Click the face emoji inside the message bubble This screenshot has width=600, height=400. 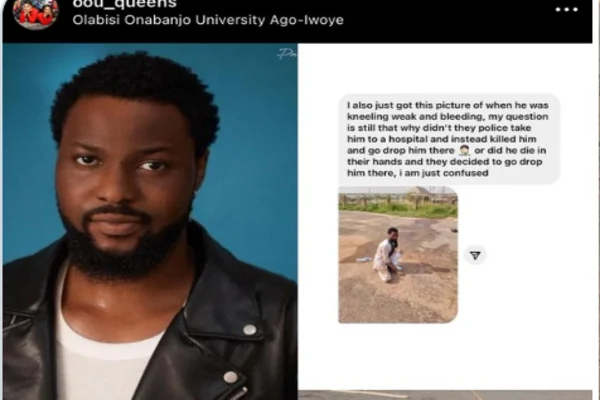465,150
